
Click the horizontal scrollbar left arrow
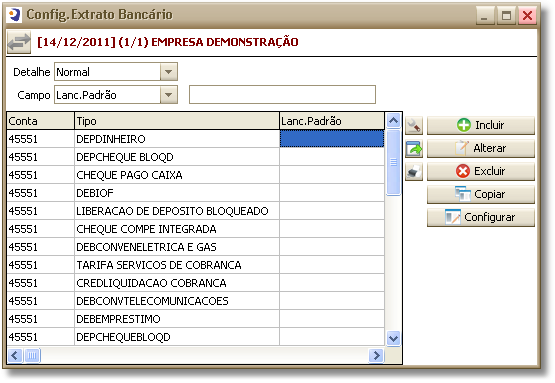(15, 355)
